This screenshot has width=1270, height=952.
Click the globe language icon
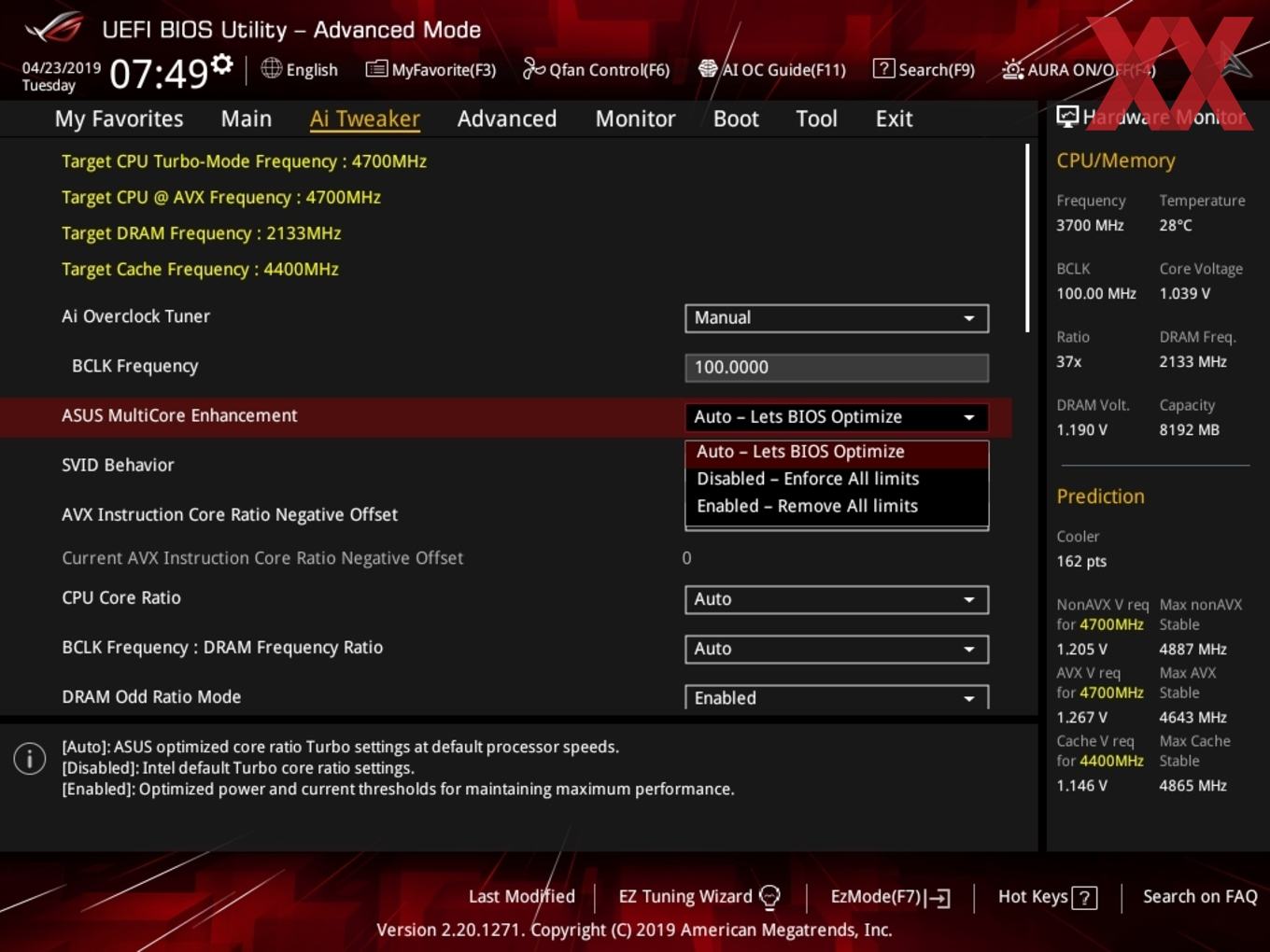[271, 68]
